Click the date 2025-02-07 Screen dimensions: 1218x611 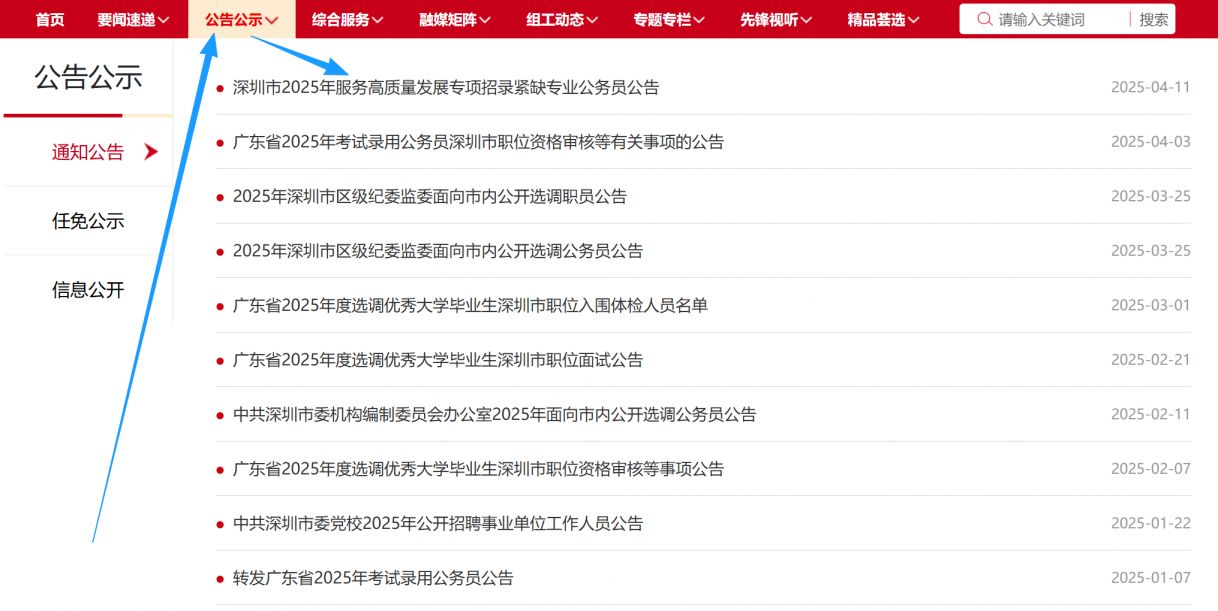pyautogui.click(x=1151, y=469)
